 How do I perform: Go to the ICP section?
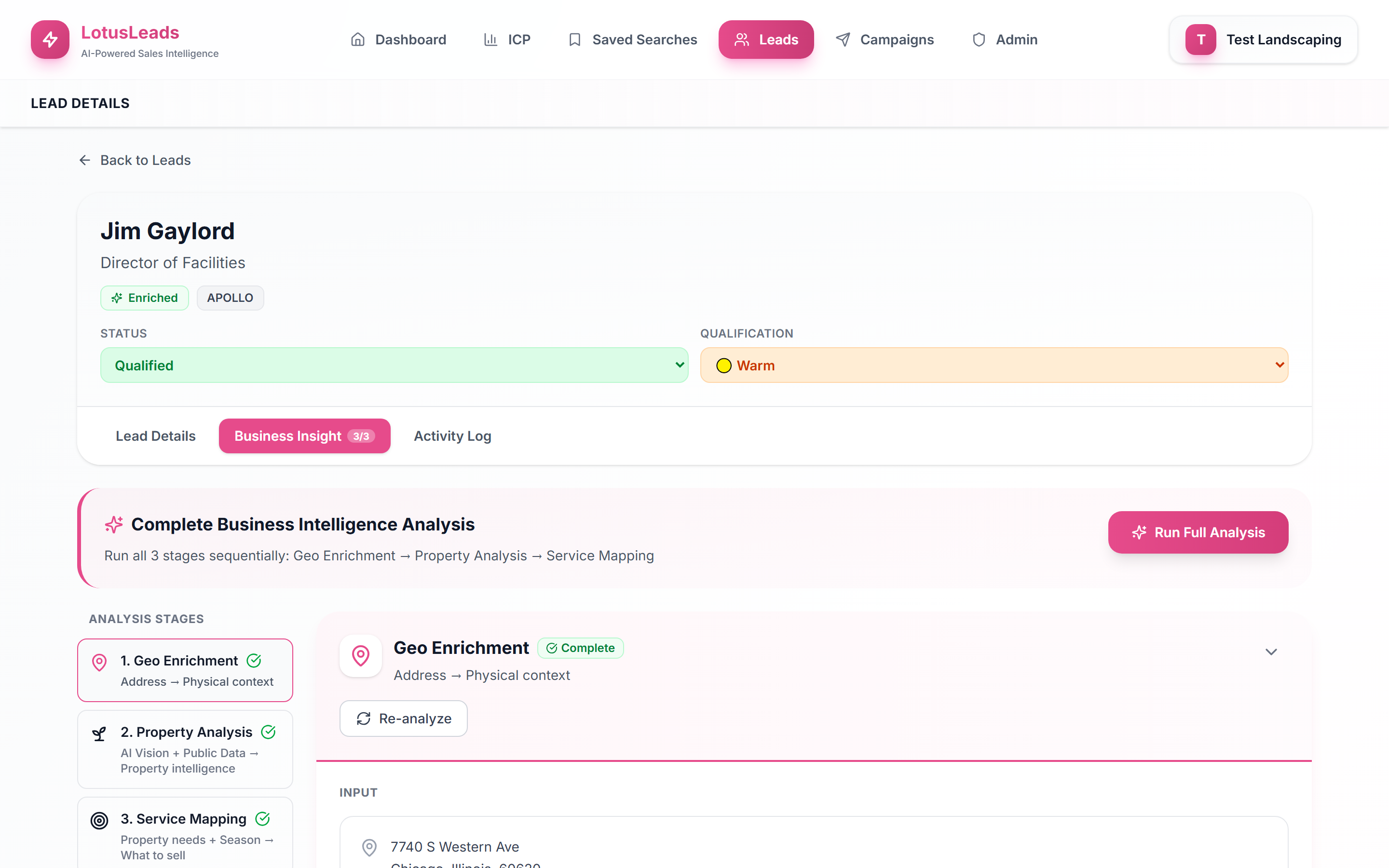(x=507, y=40)
